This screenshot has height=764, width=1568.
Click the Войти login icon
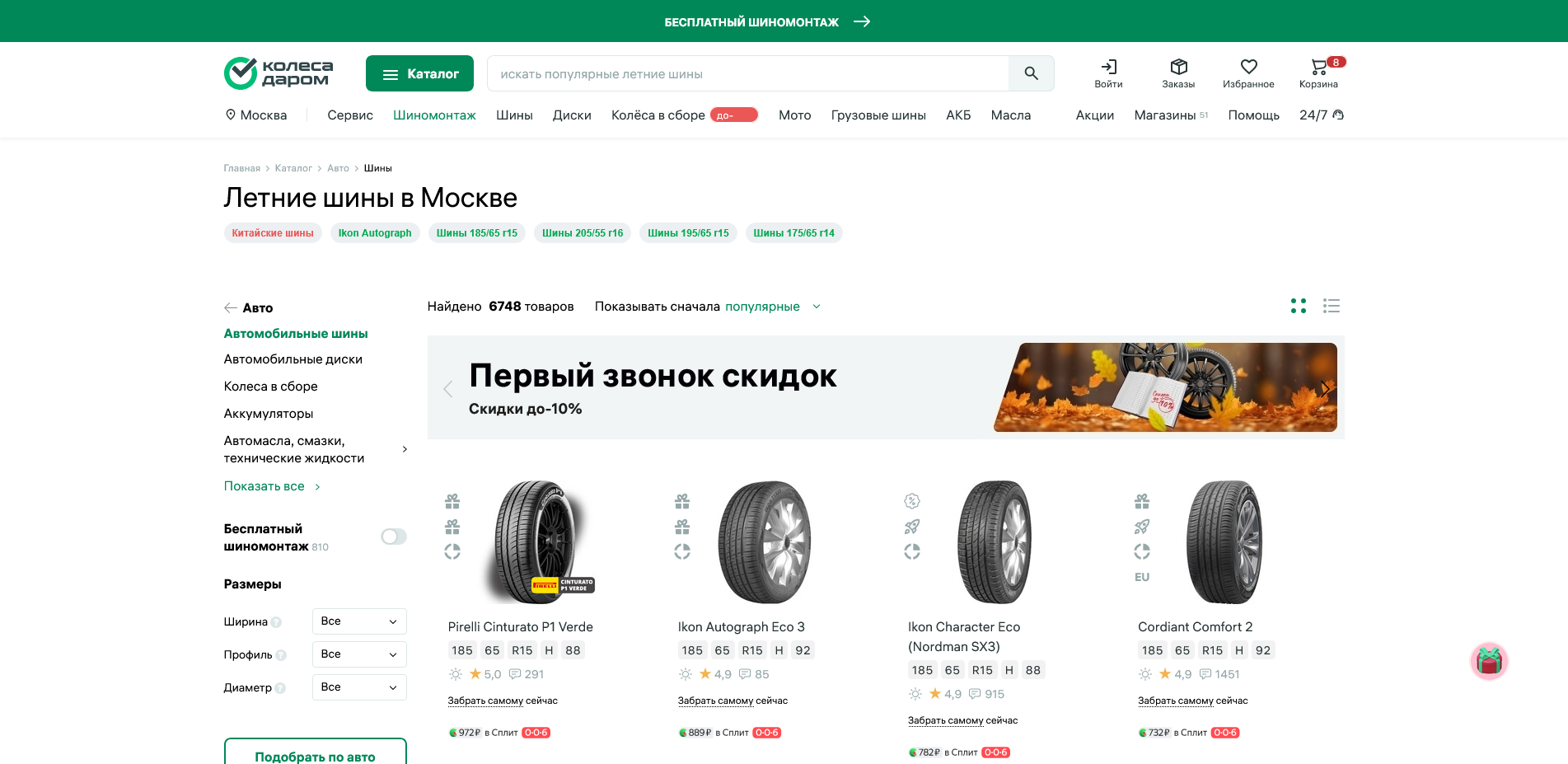1109,68
